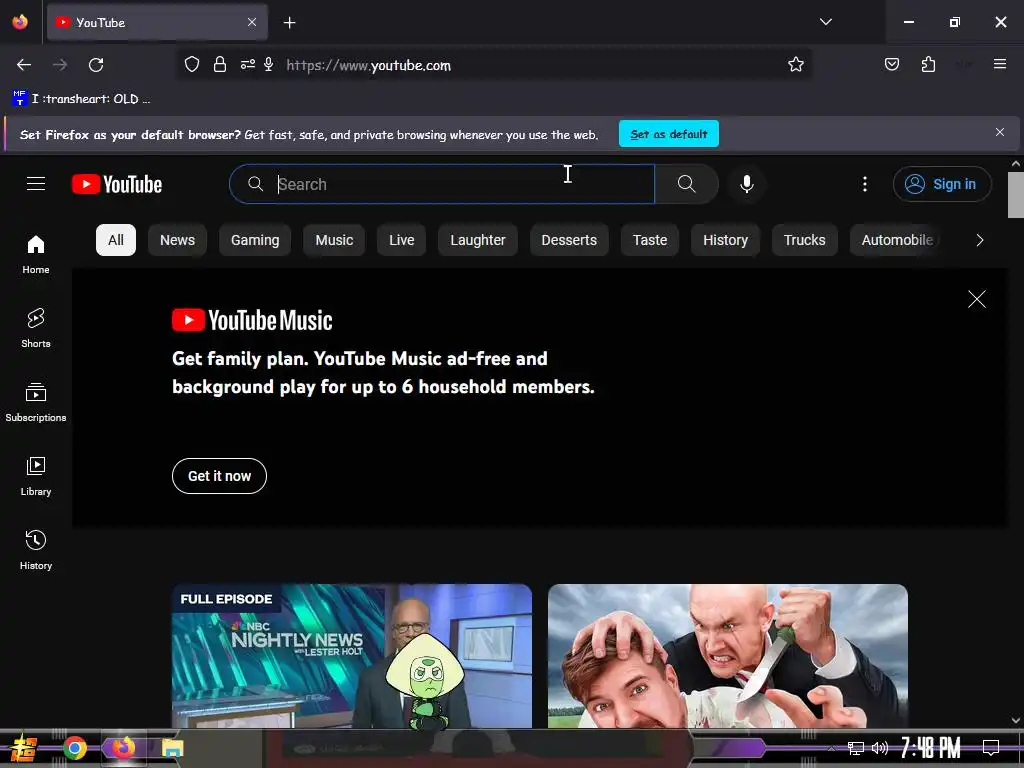Click the Sign in button
This screenshot has height=768, width=1024.
[x=942, y=184]
